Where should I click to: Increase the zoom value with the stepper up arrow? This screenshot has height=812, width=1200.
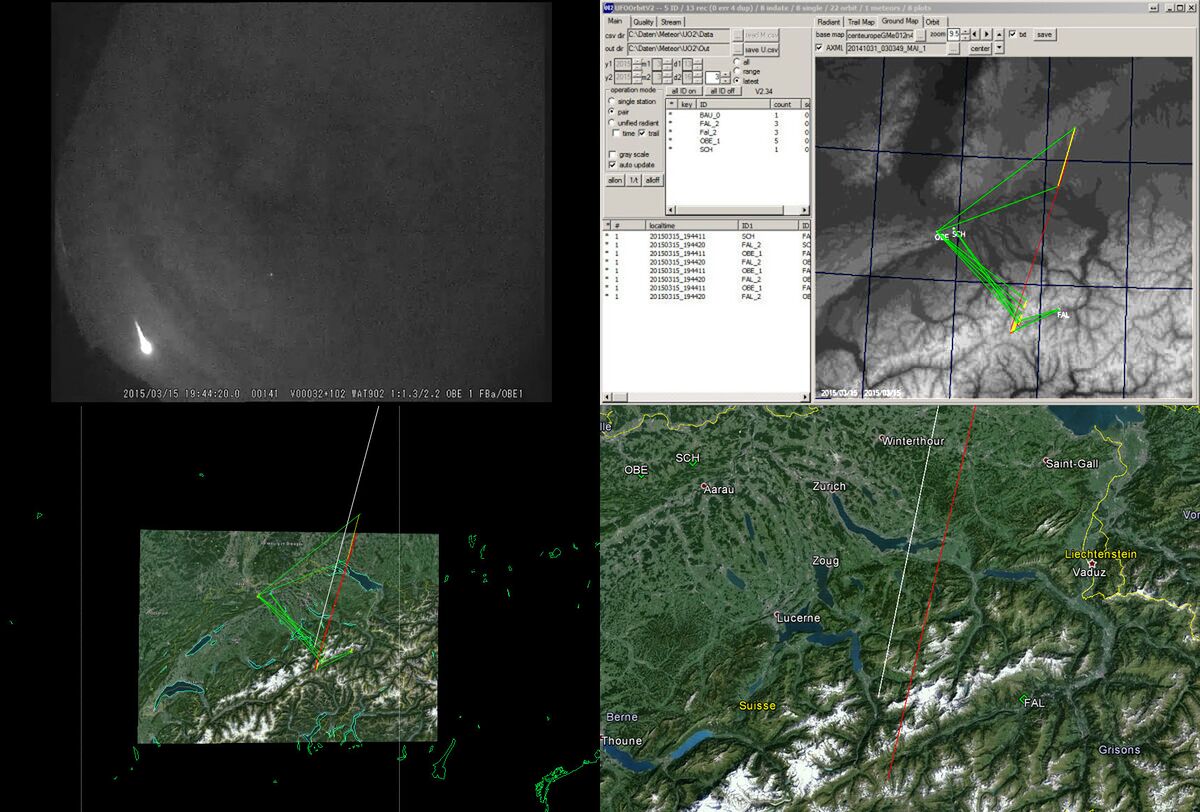[x=965, y=31]
